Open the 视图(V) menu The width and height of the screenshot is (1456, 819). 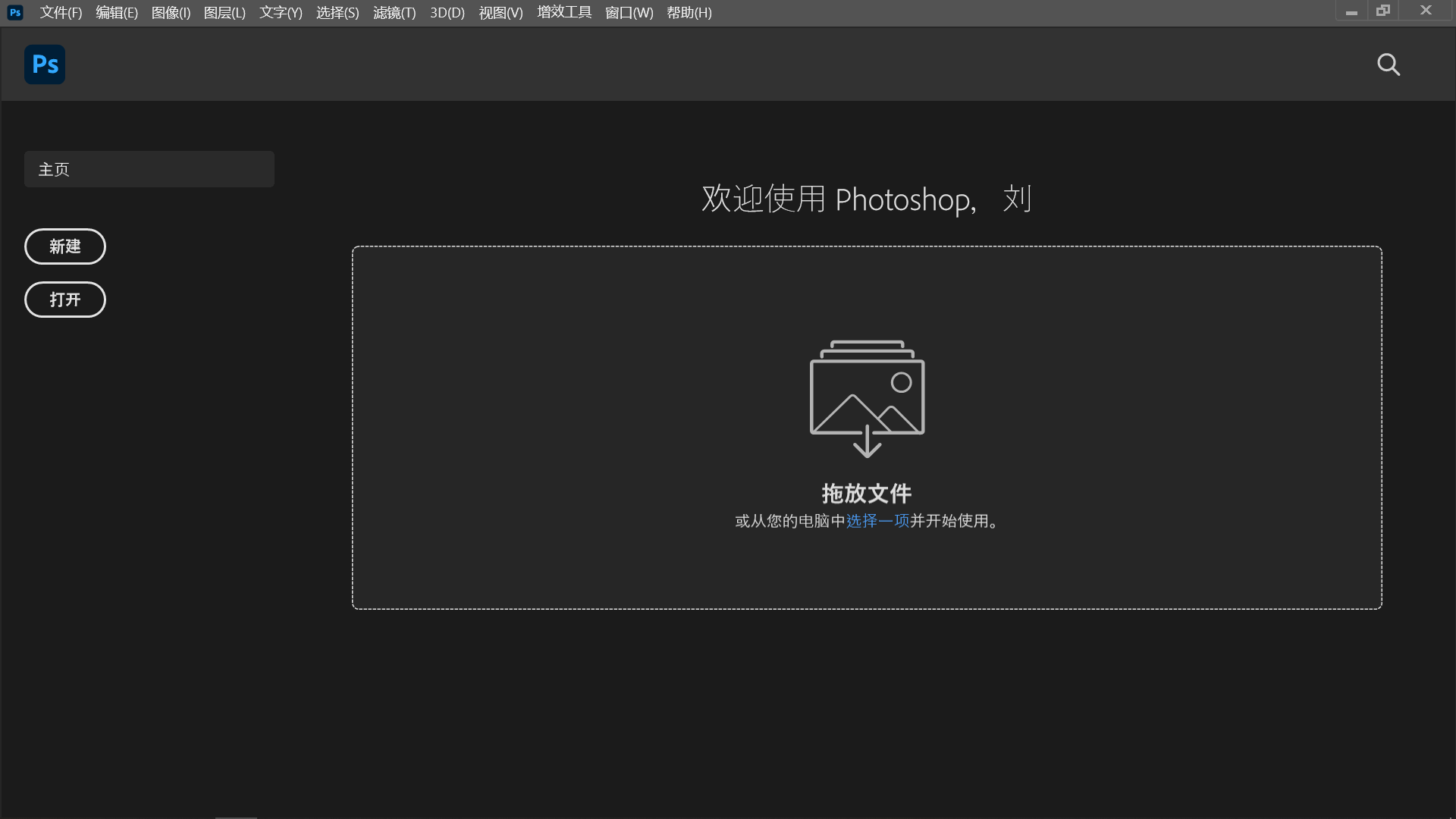click(x=500, y=12)
